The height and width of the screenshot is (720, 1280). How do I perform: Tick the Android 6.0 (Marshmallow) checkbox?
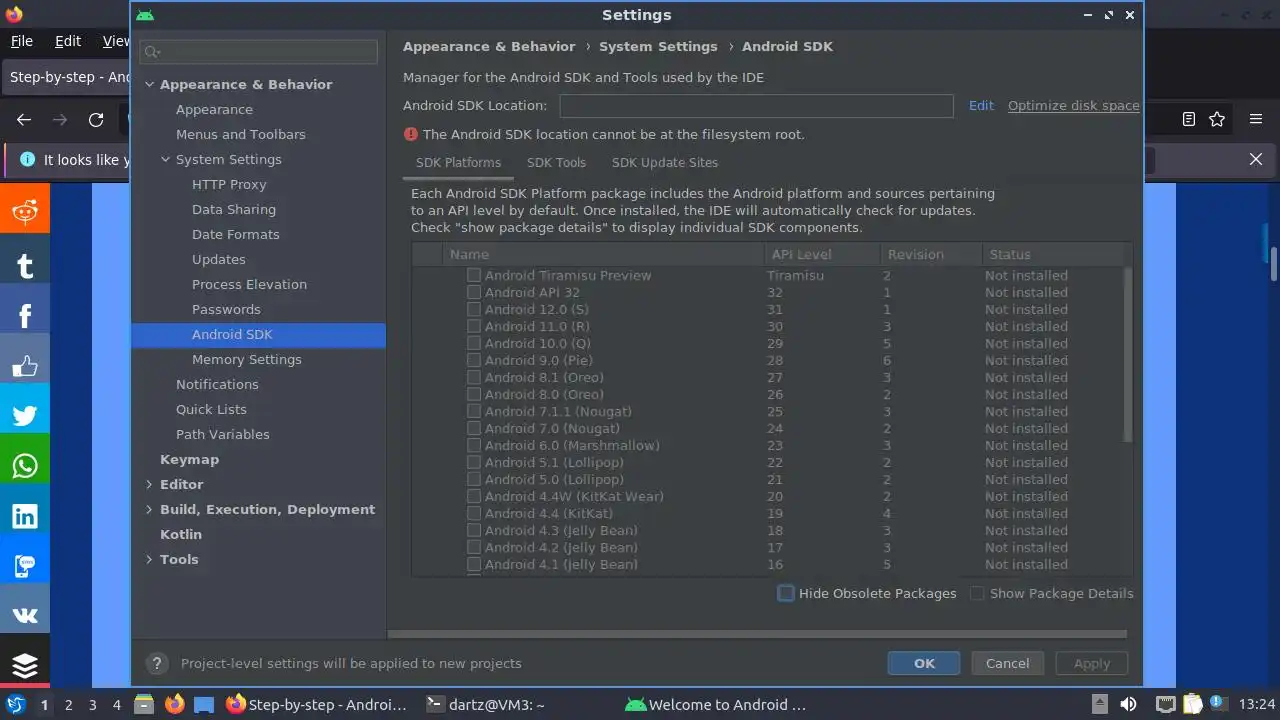pos(474,445)
